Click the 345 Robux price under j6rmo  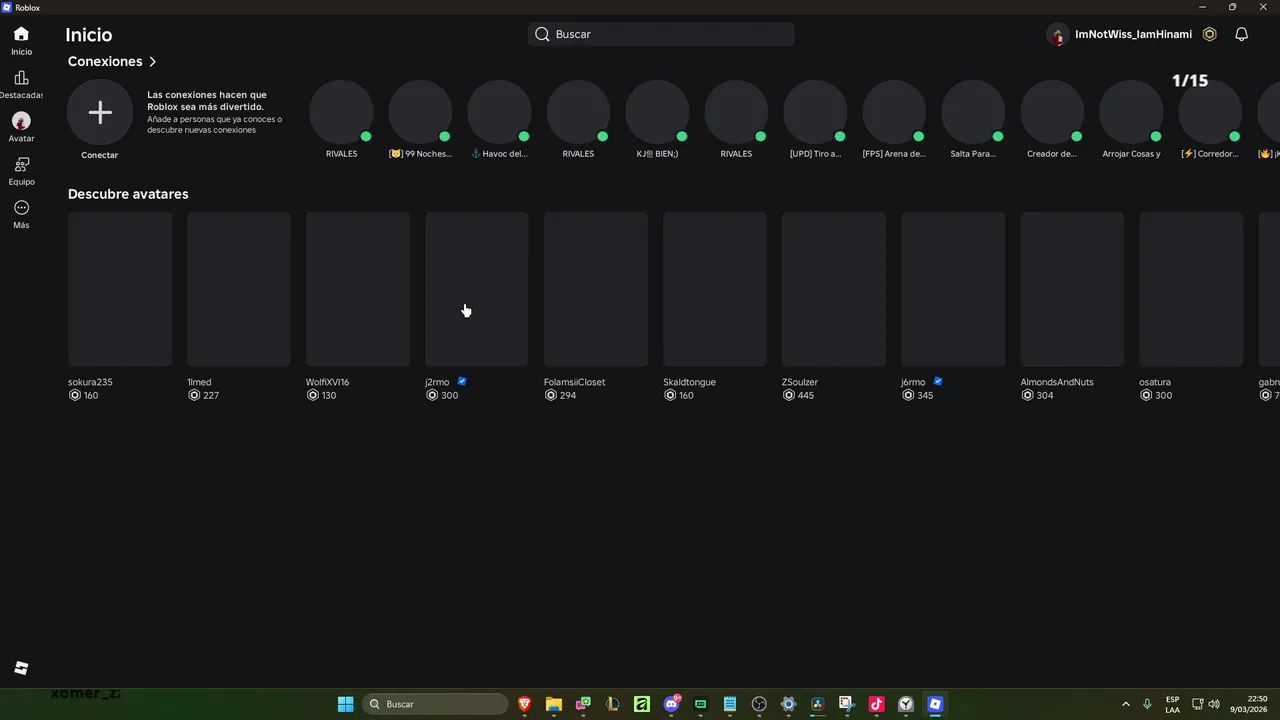tap(917, 396)
